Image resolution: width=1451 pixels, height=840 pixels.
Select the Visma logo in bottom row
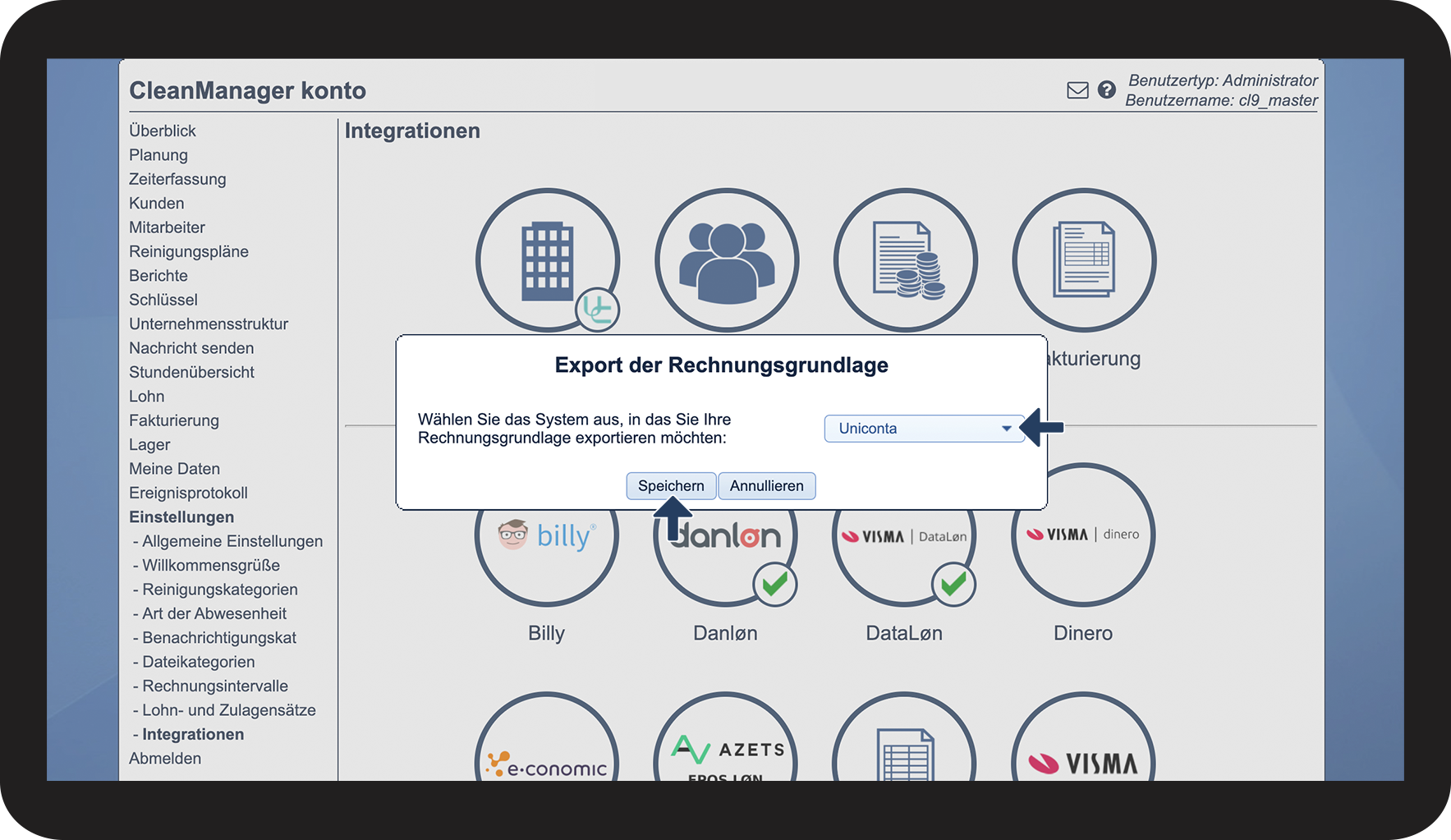[x=1083, y=764]
